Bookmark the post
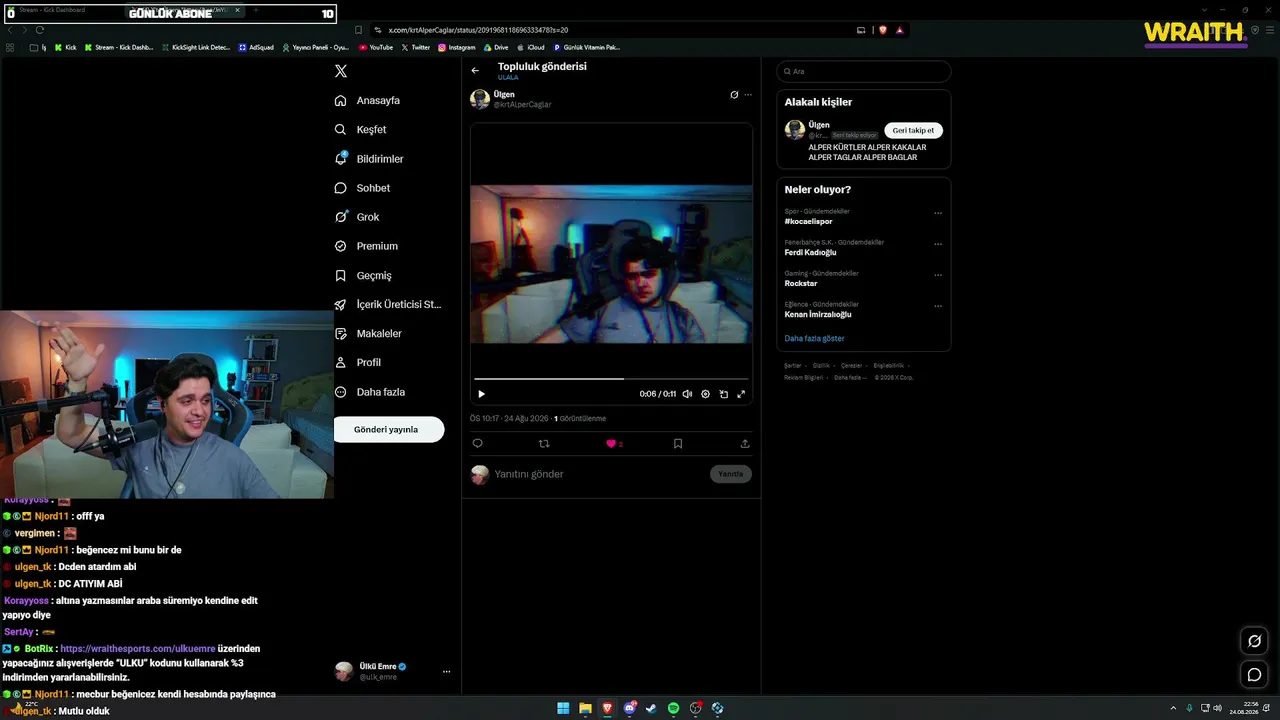 [678, 443]
